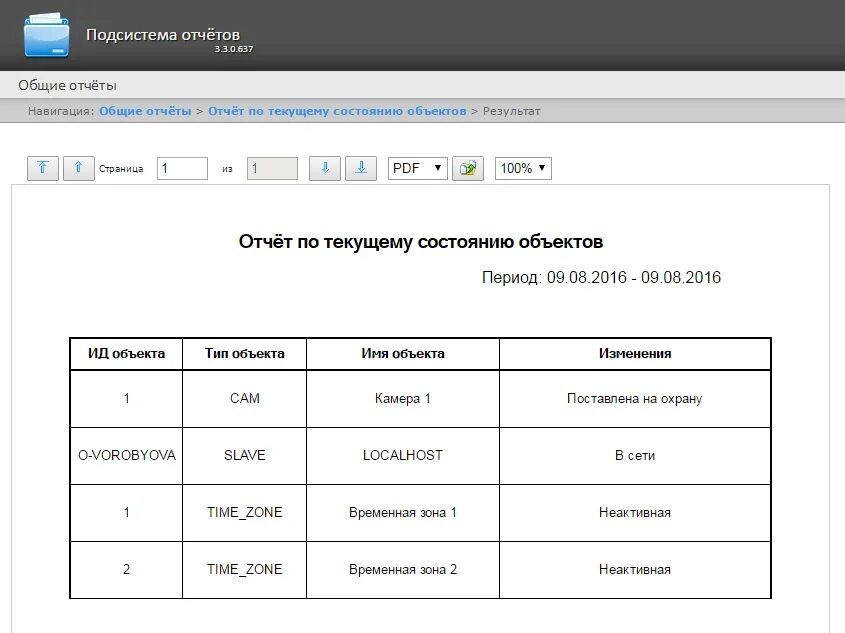Click the В сети status cell

tap(635, 456)
